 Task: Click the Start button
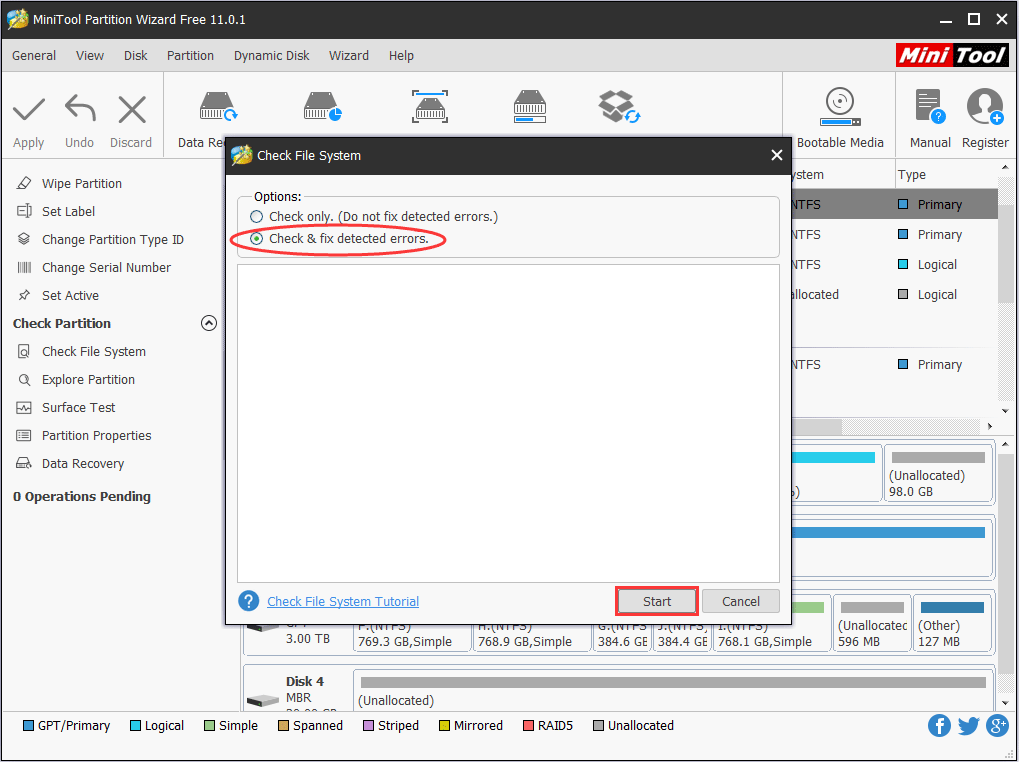(657, 602)
